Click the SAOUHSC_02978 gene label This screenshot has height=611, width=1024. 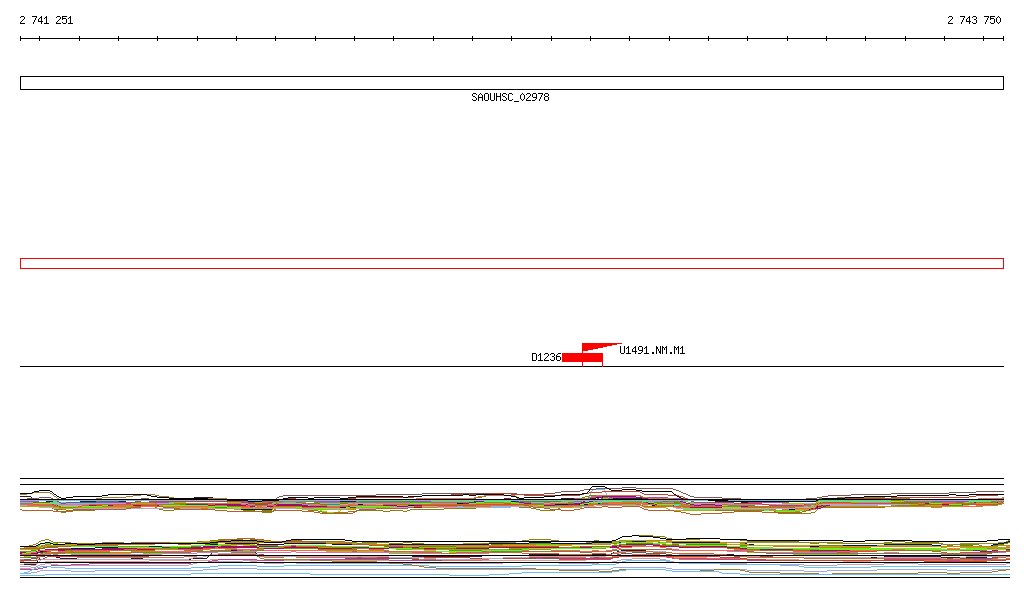tap(510, 97)
